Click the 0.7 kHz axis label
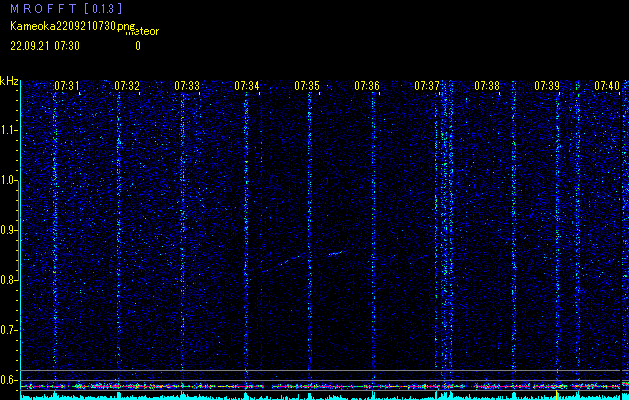629x400 pixels. 8,330
